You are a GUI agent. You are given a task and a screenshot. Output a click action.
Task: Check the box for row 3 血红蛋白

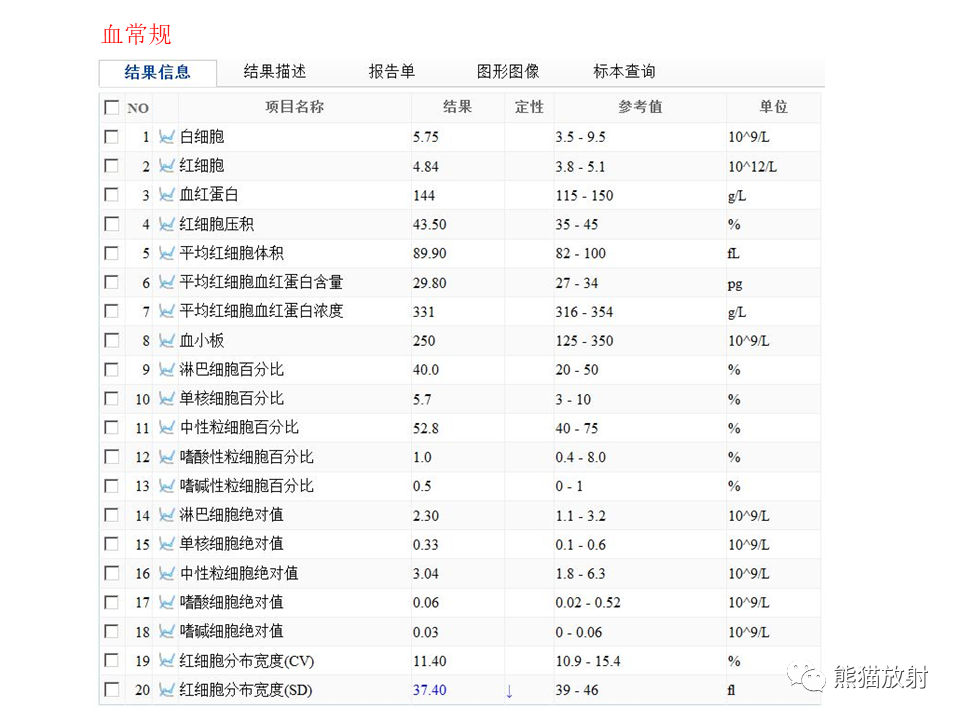111,195
